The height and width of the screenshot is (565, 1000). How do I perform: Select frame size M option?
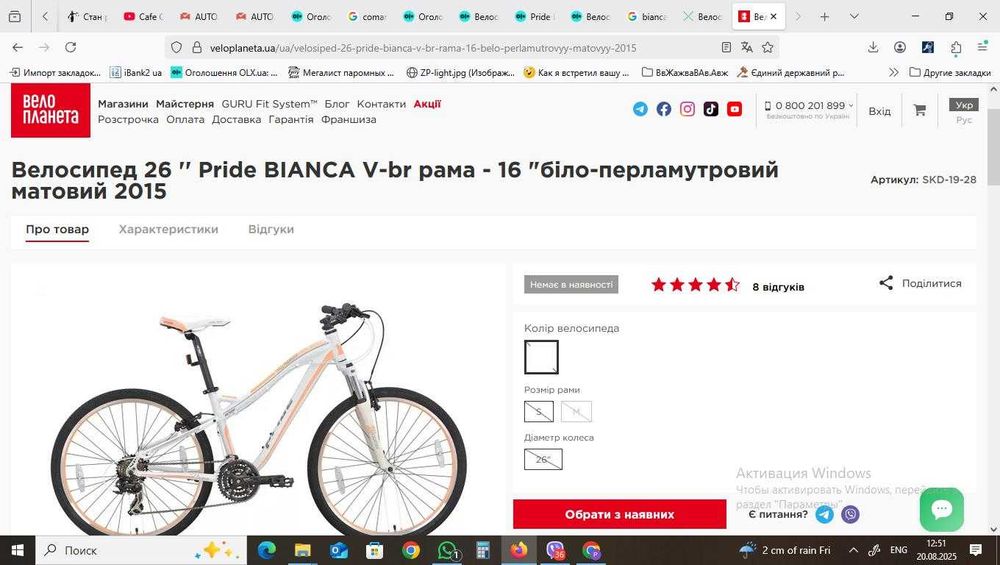(x=577, y=411)
